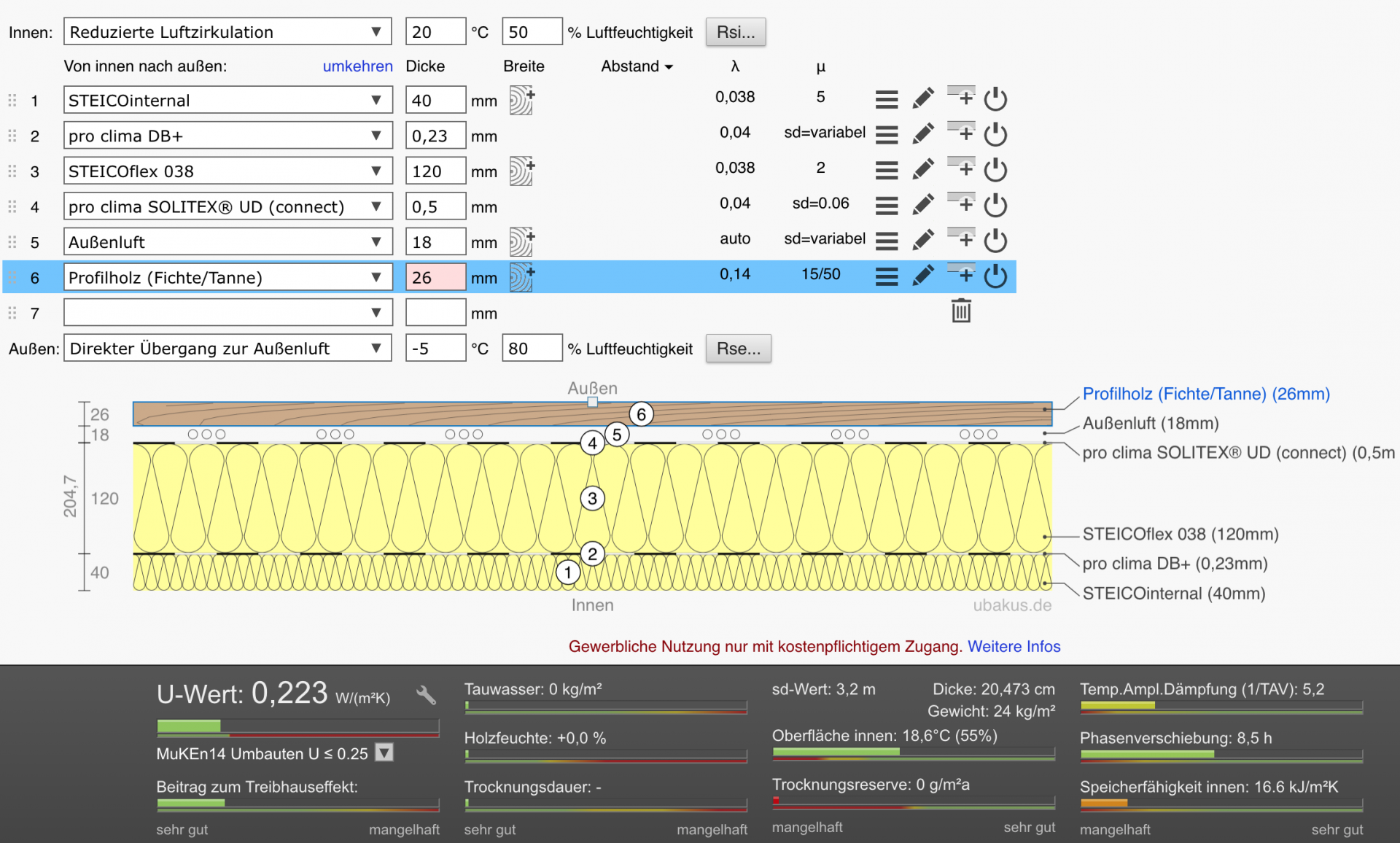This screenshot has width=1400, height=843.
Task: Select layer marker 3 in the cross-section
Action: (592, 499)
